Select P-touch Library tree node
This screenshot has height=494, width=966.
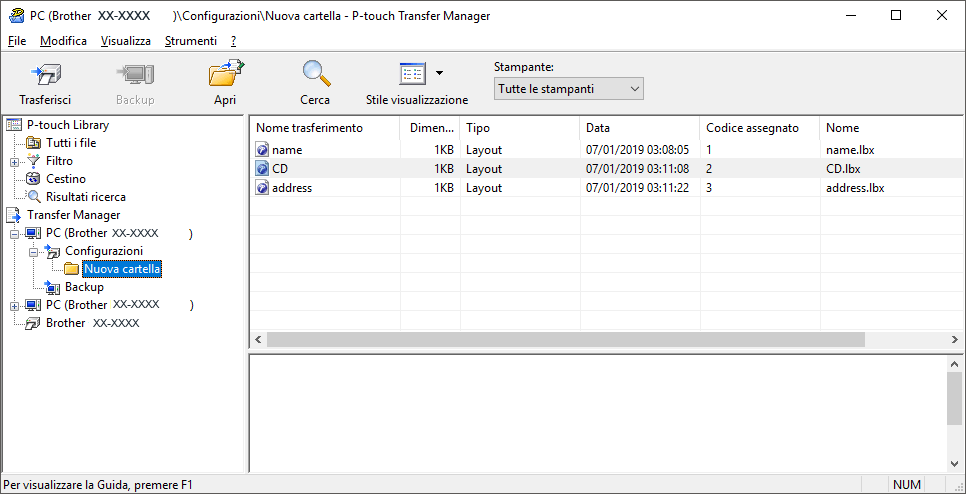68,125
